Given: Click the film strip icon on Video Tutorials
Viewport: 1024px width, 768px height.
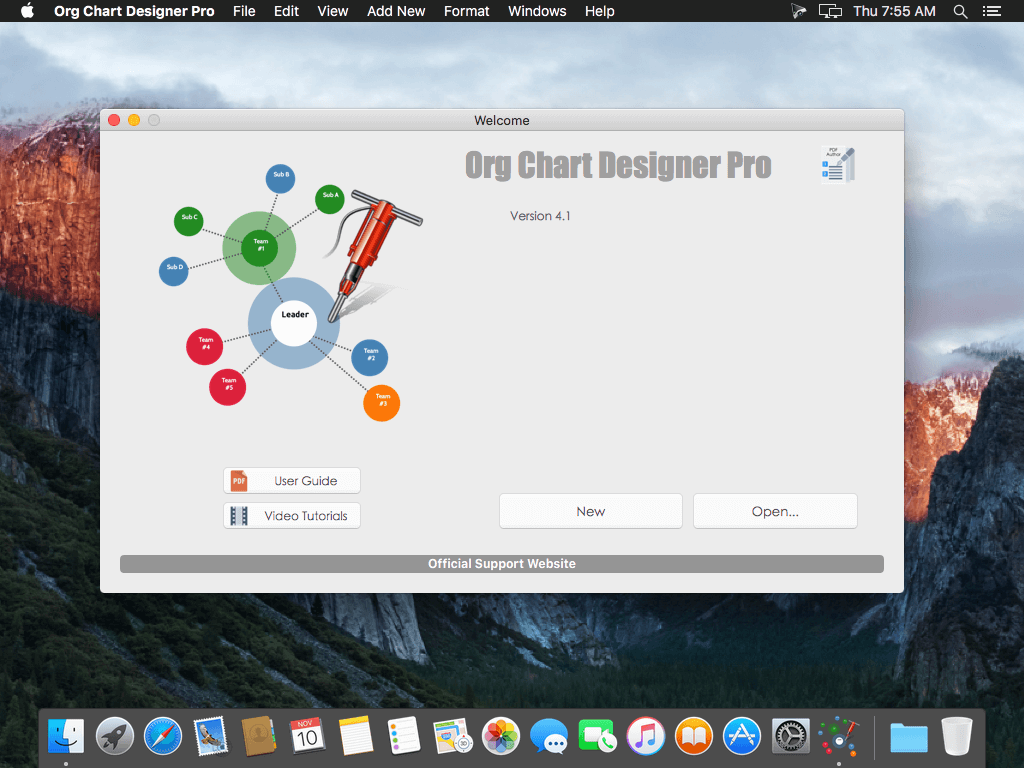Looking at the screenshot, I should click(239, 516).
